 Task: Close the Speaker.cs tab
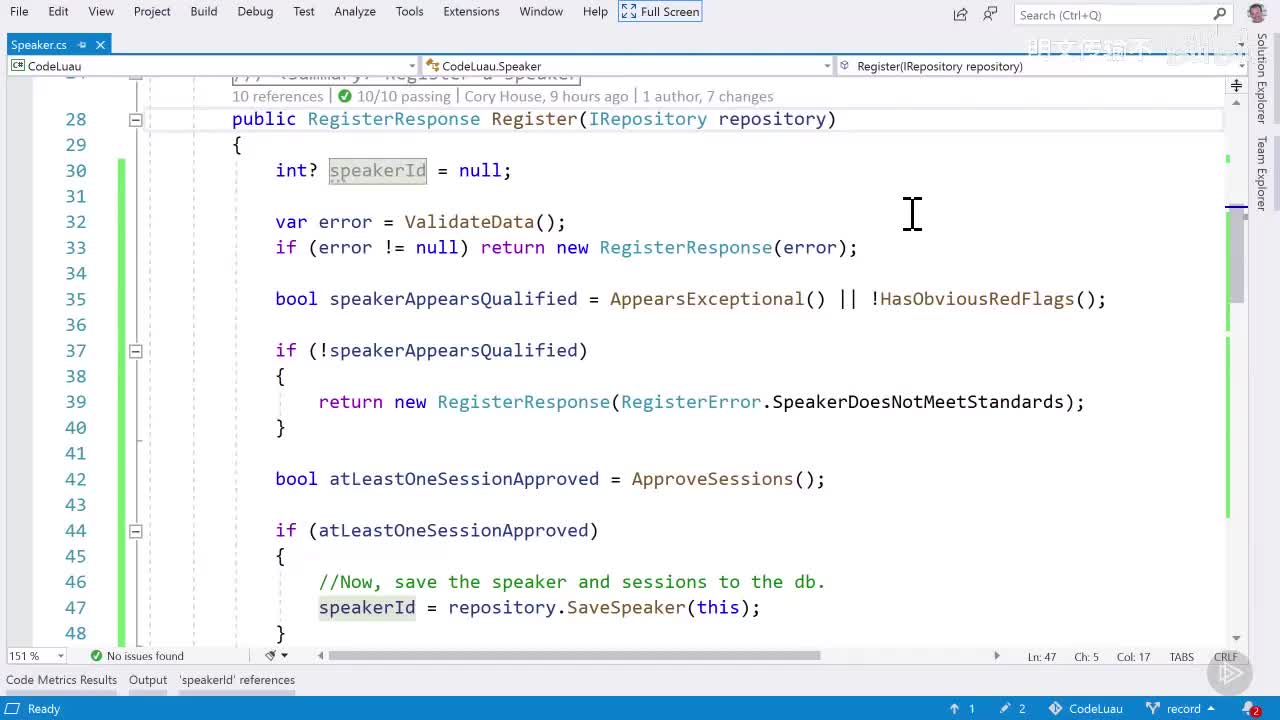pos(101,45)
